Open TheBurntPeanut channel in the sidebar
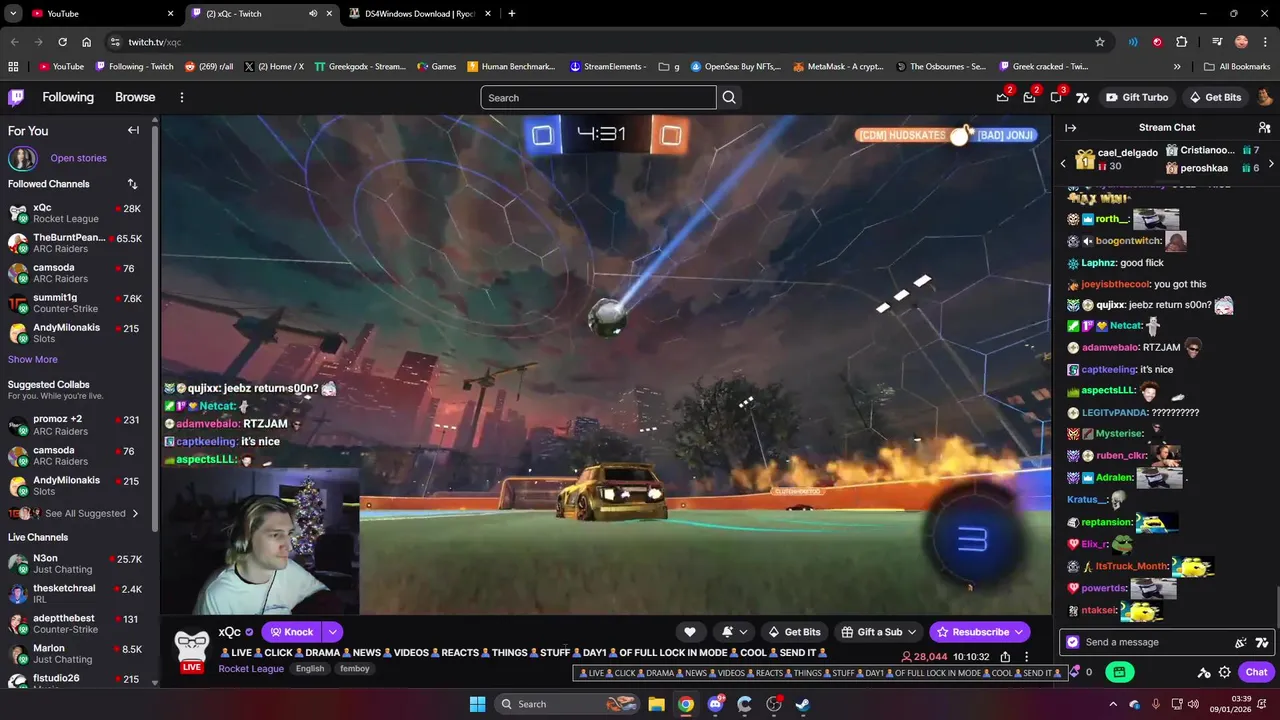Viewport: 1280px width, 720px height. pos(75,243)
